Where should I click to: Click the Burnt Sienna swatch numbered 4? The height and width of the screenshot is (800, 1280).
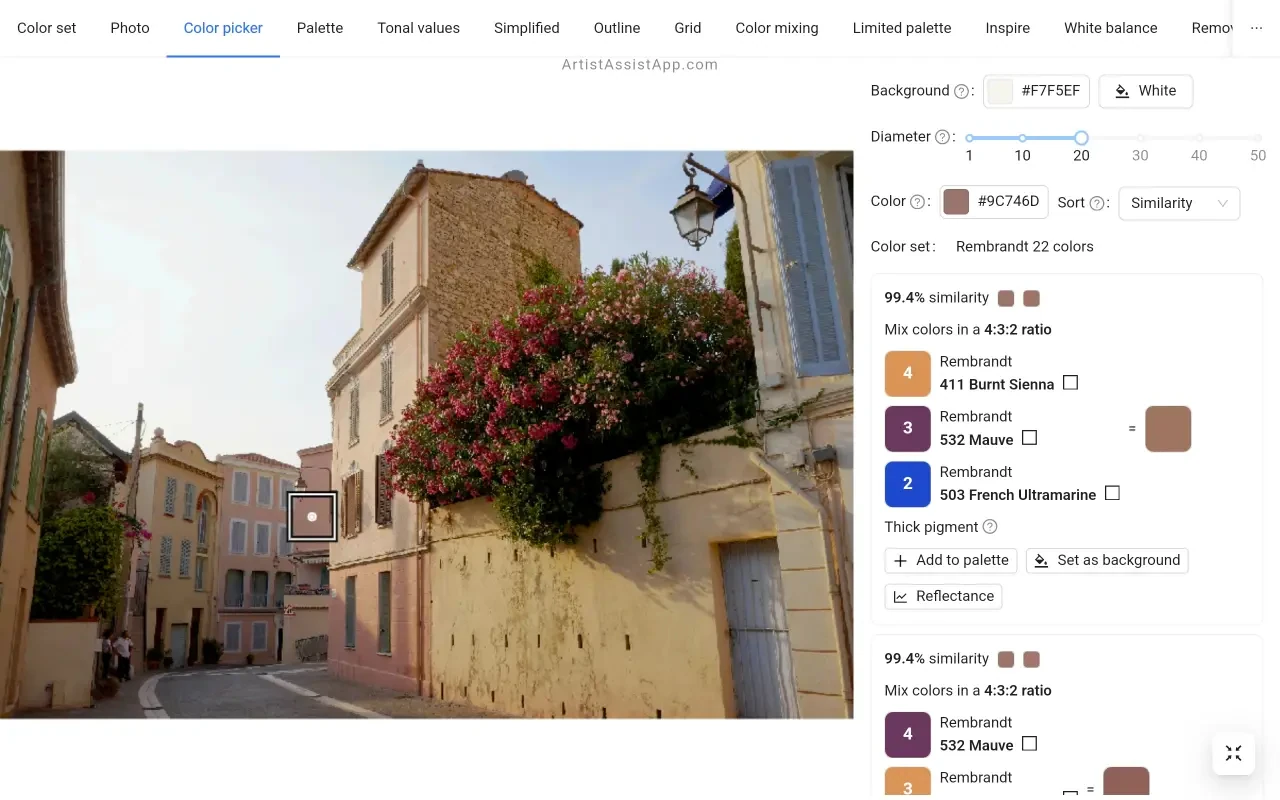click(908, 373)
